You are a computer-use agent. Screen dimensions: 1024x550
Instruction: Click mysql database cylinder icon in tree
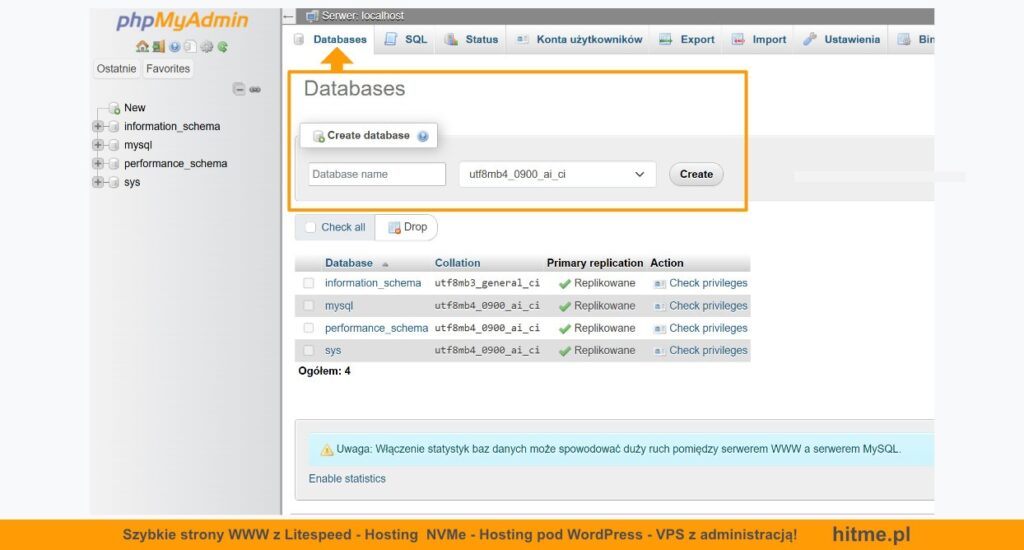point(114,145)
